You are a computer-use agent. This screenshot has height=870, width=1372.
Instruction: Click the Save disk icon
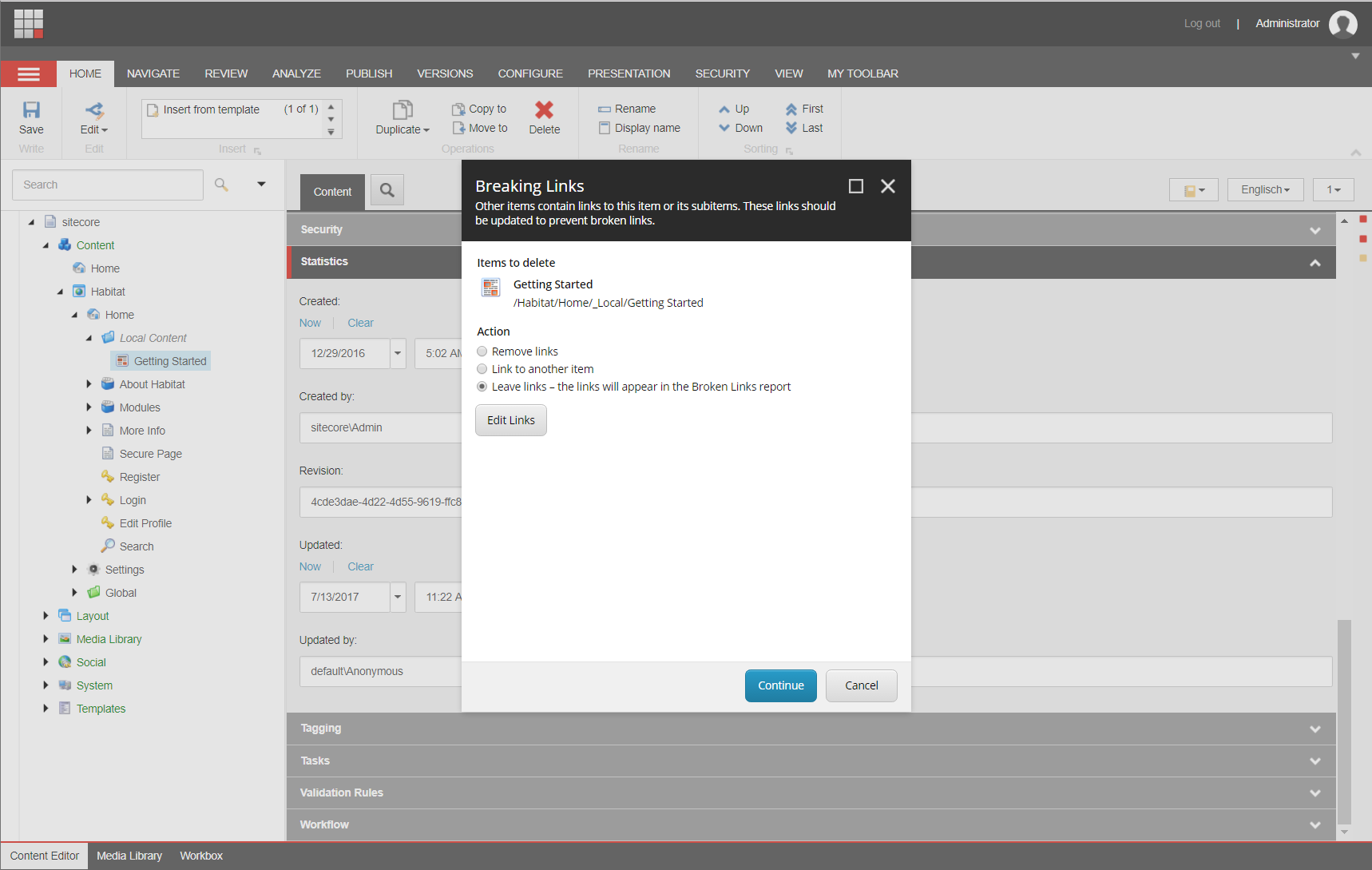tap(31, 109)
